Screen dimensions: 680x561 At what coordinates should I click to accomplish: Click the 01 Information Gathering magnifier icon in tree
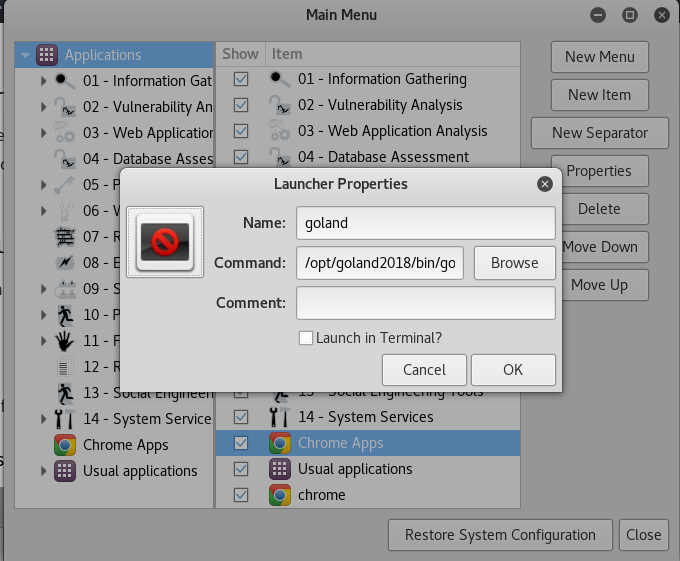[x=65, y=81]
